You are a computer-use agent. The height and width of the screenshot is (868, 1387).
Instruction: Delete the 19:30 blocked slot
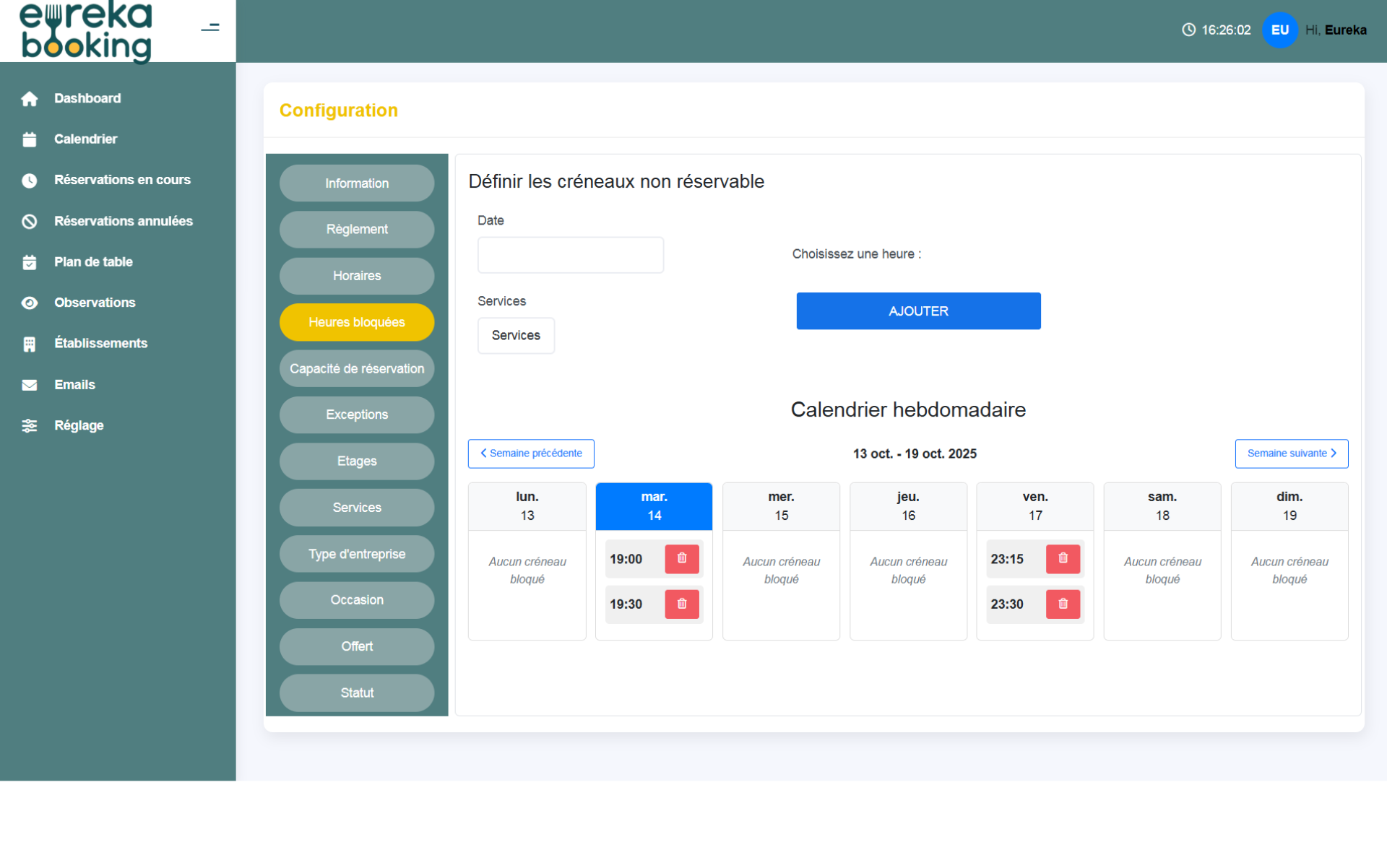pyautogui.click(x=681, y=604)
